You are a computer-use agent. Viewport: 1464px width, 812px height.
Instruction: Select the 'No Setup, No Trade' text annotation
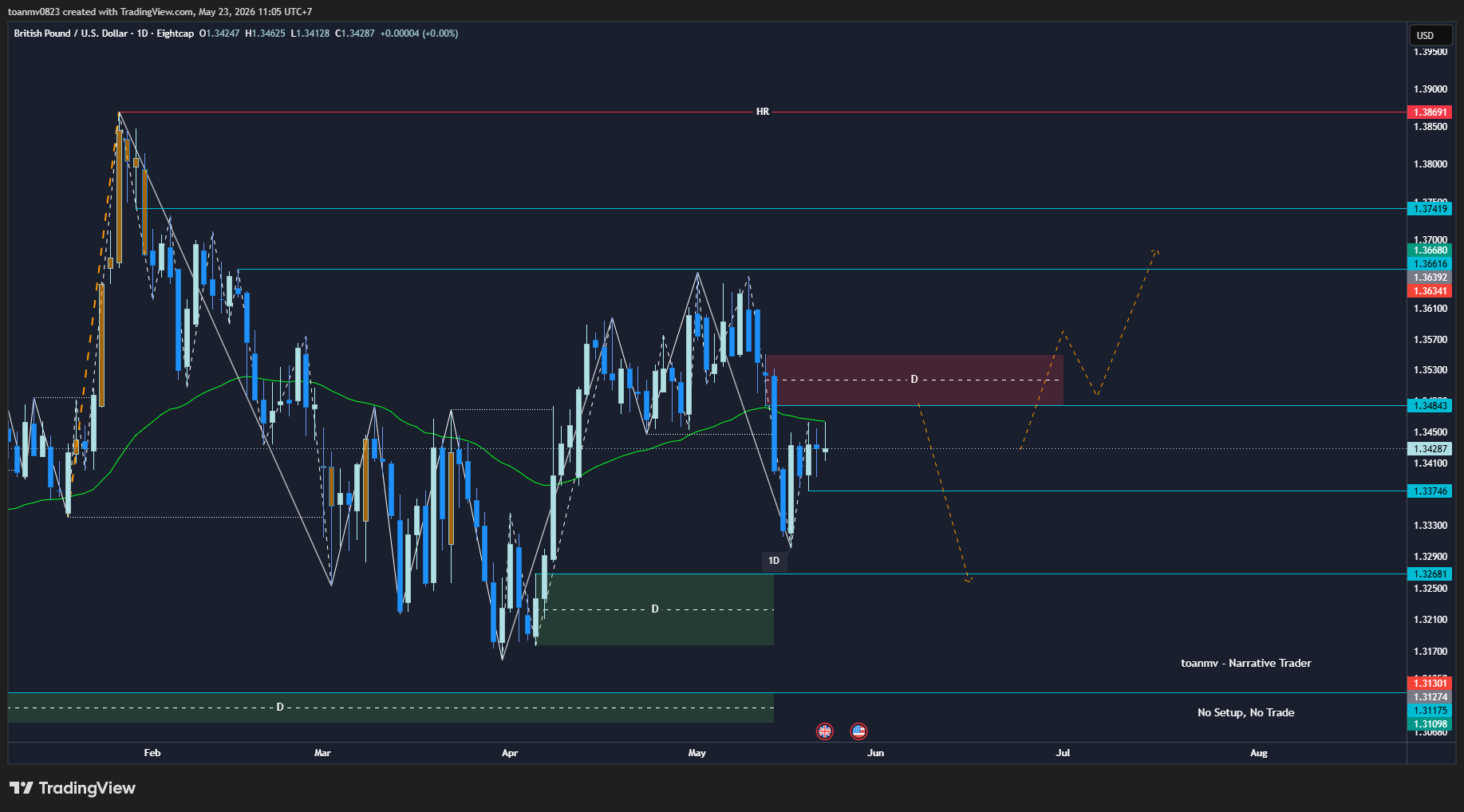pyautogui.click(x=1246, y=712)
